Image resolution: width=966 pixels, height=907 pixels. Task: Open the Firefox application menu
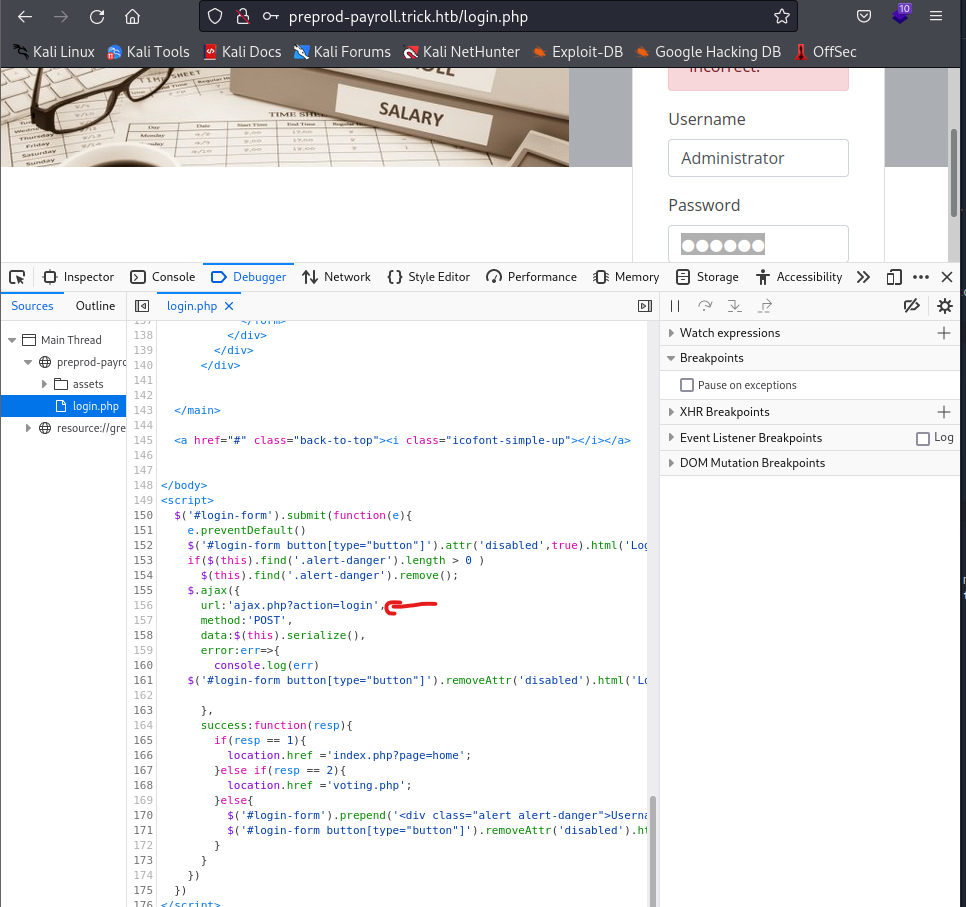pos(936,17)
